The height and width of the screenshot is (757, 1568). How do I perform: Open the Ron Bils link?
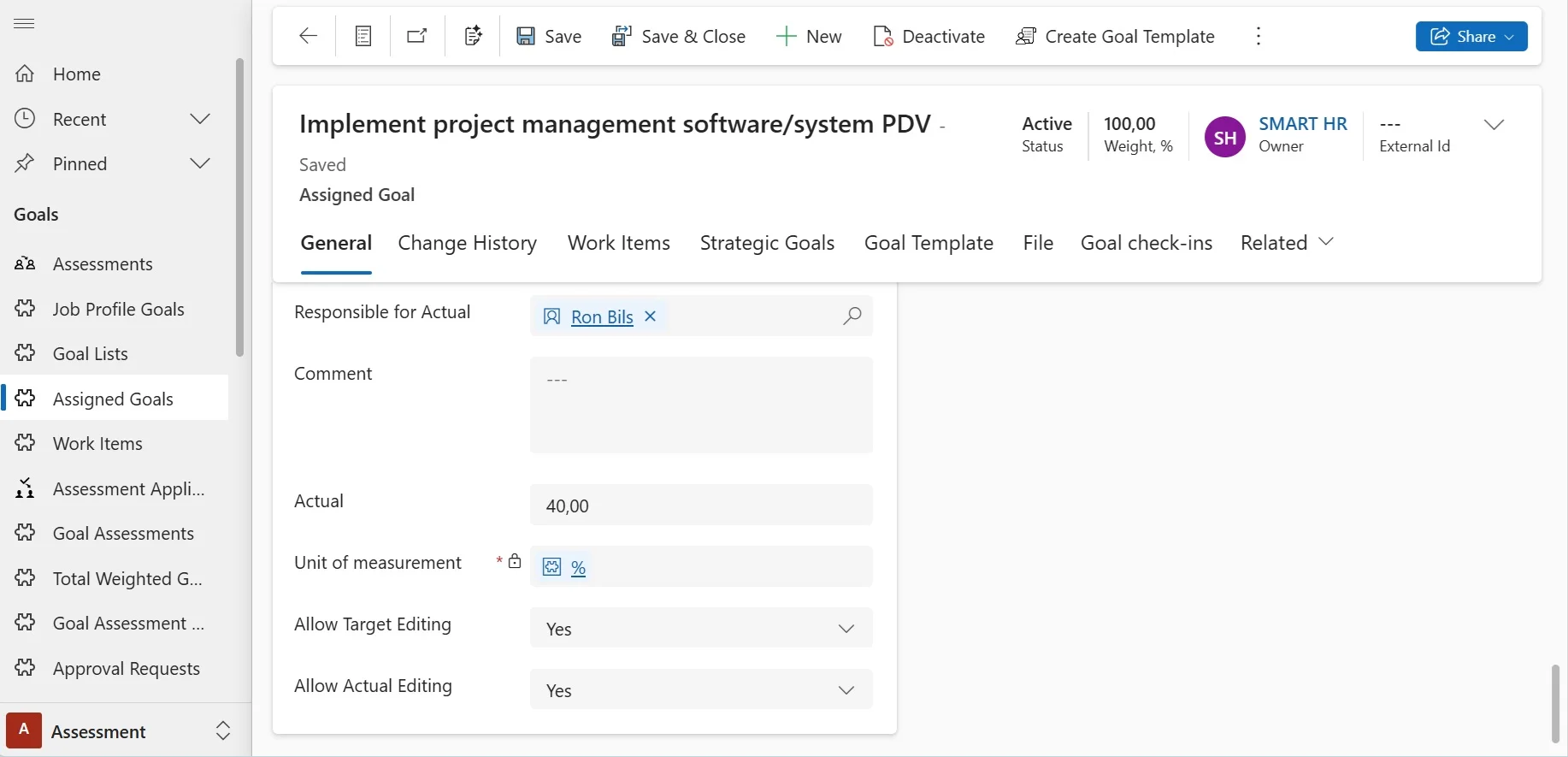coord(602,316)
